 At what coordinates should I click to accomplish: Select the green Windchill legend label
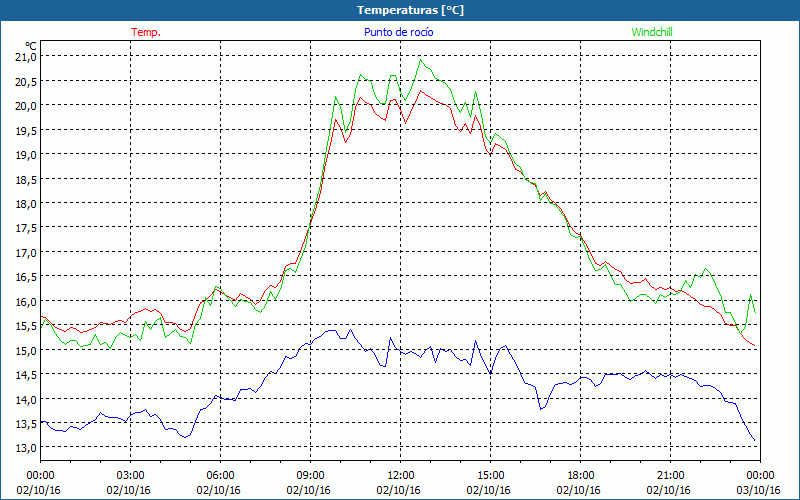tap(653, 32)
